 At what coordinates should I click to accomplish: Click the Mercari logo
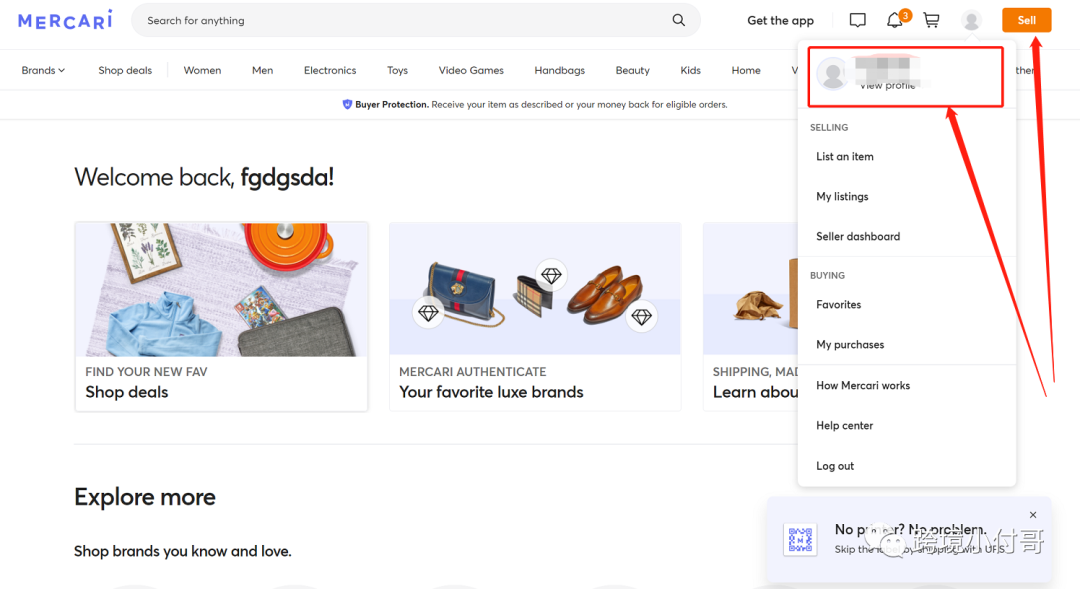click(x=65, y=20)
